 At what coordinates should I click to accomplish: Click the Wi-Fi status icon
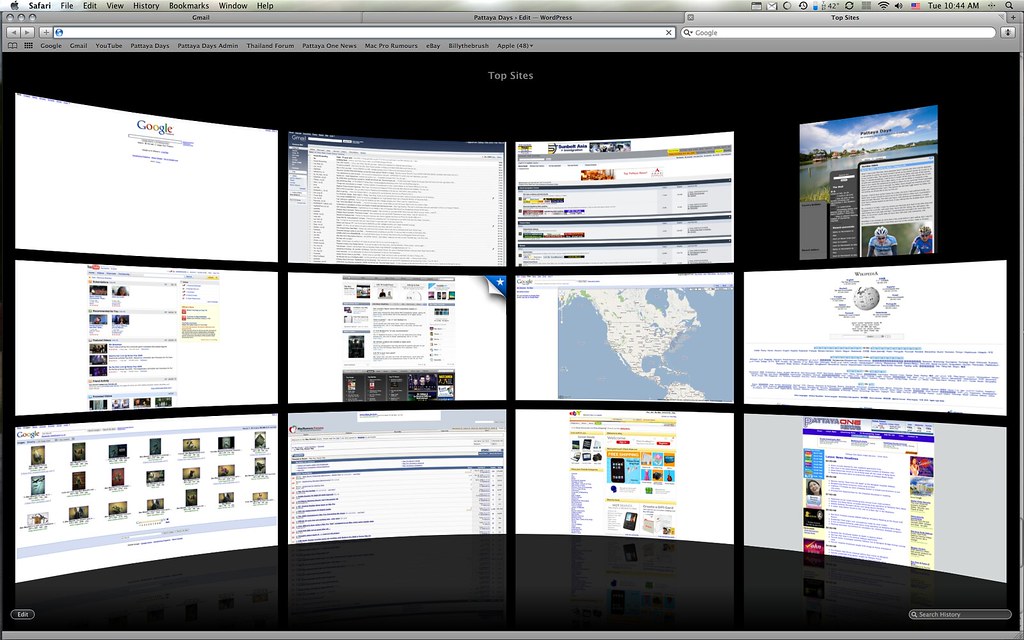883,6
